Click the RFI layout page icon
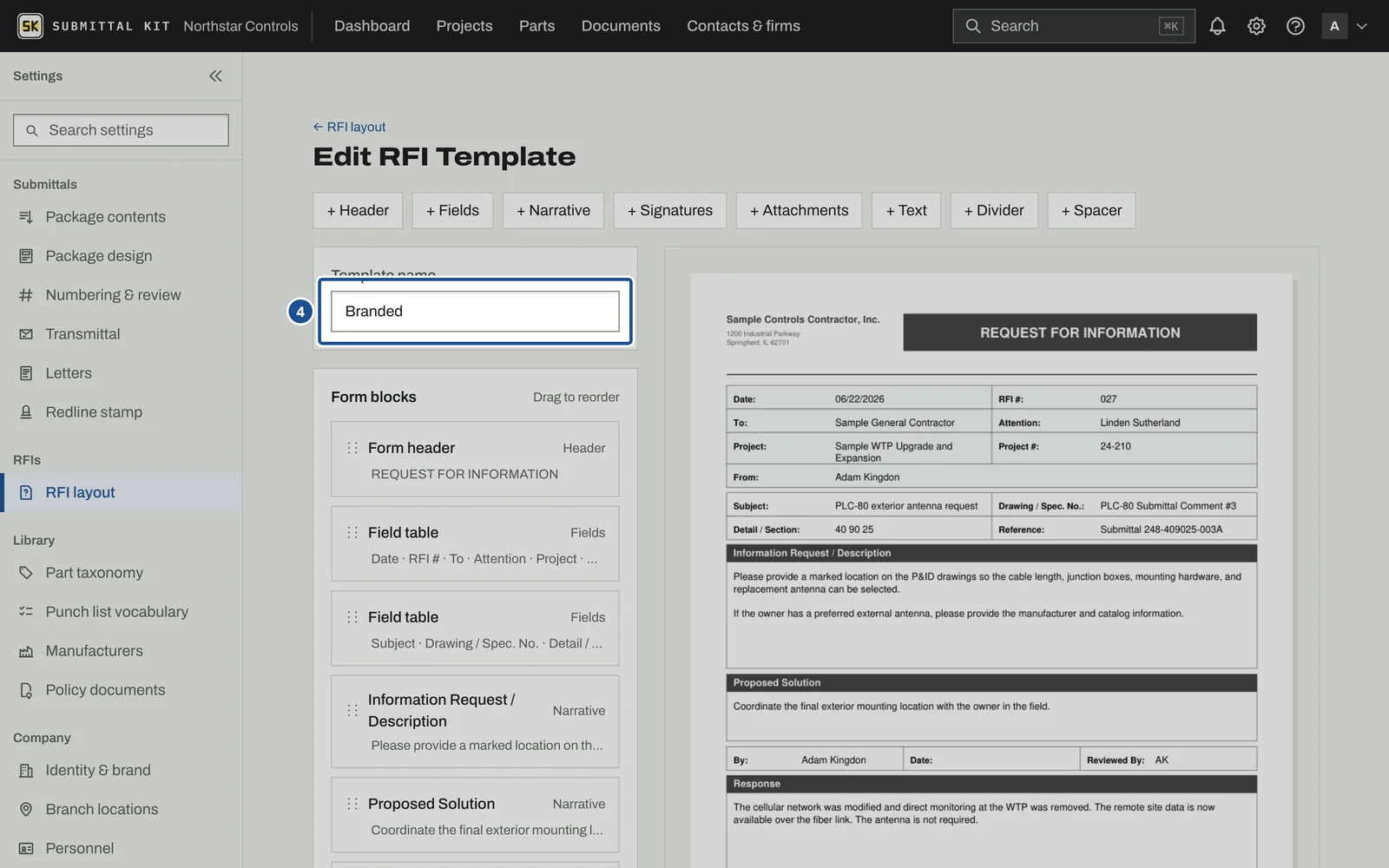 pyautogui.click(x=26, y=492)
